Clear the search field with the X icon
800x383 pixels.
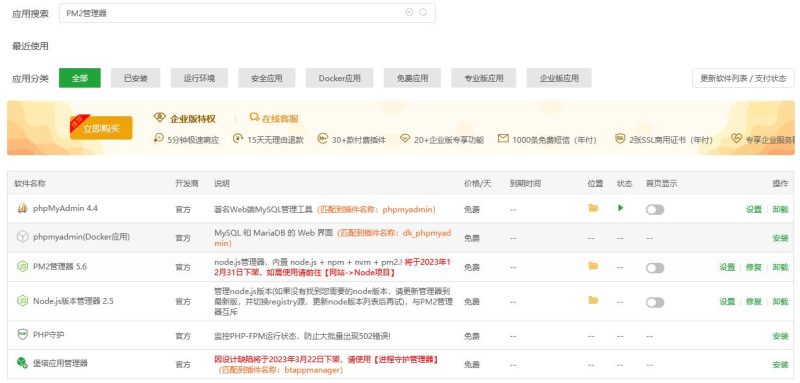point(409,12)
